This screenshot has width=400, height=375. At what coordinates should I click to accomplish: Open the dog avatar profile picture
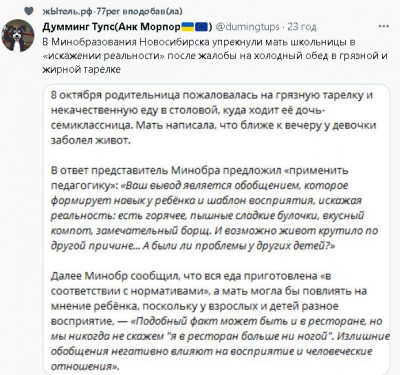click(18, 36)
